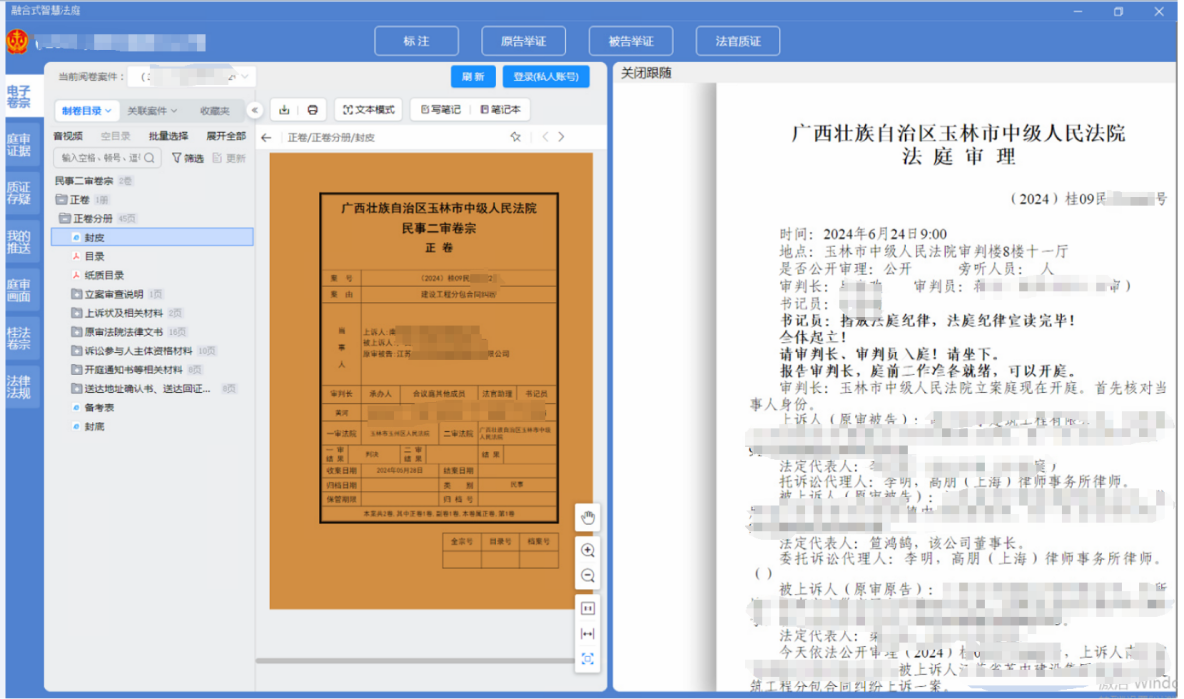Click the fit-to-width icon
Viewport: 1184px width, 699px height.
pyautogui.click(x=588, y=633)
